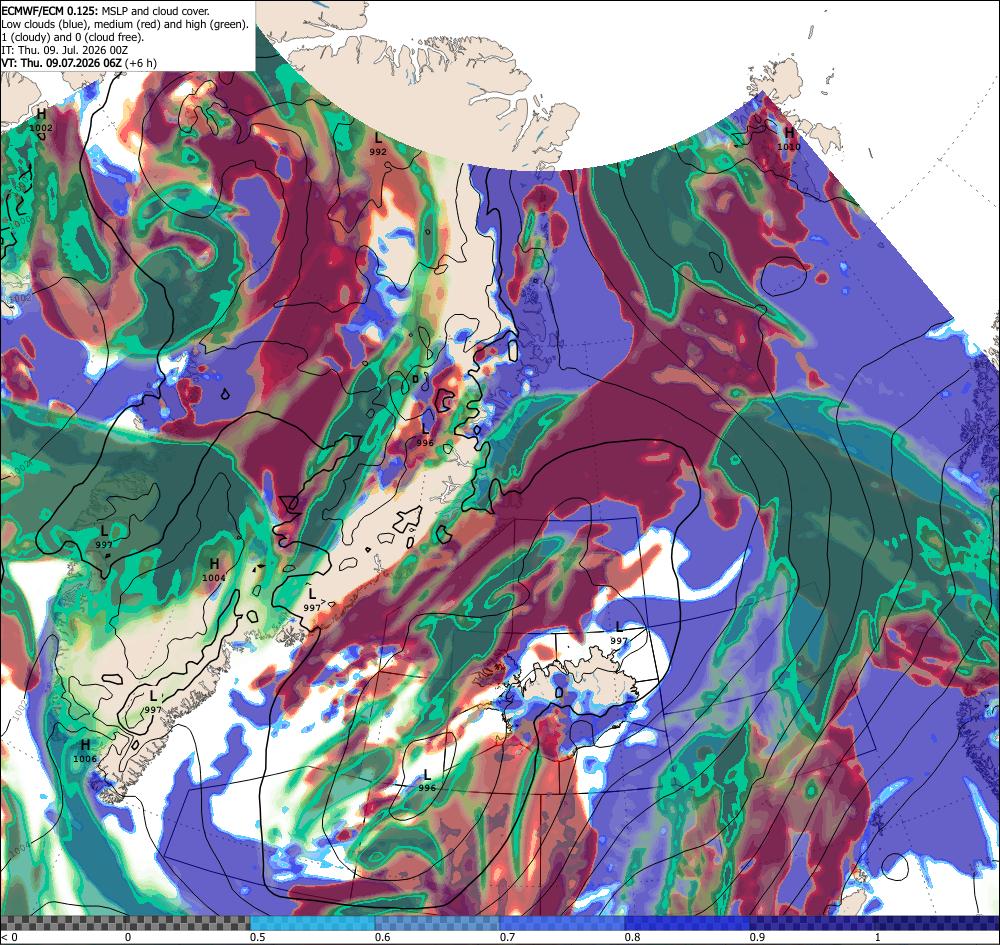The width and height of the screenshot is (1000, 945).
Task: Click the "0.8" colorbar tick label
Action: [633, 937]
